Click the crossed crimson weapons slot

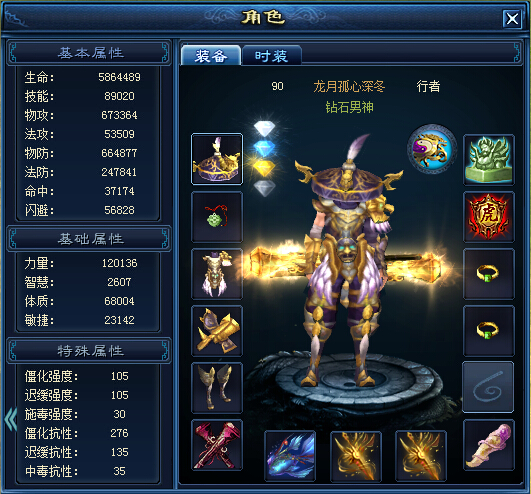(x=217, y=445)
